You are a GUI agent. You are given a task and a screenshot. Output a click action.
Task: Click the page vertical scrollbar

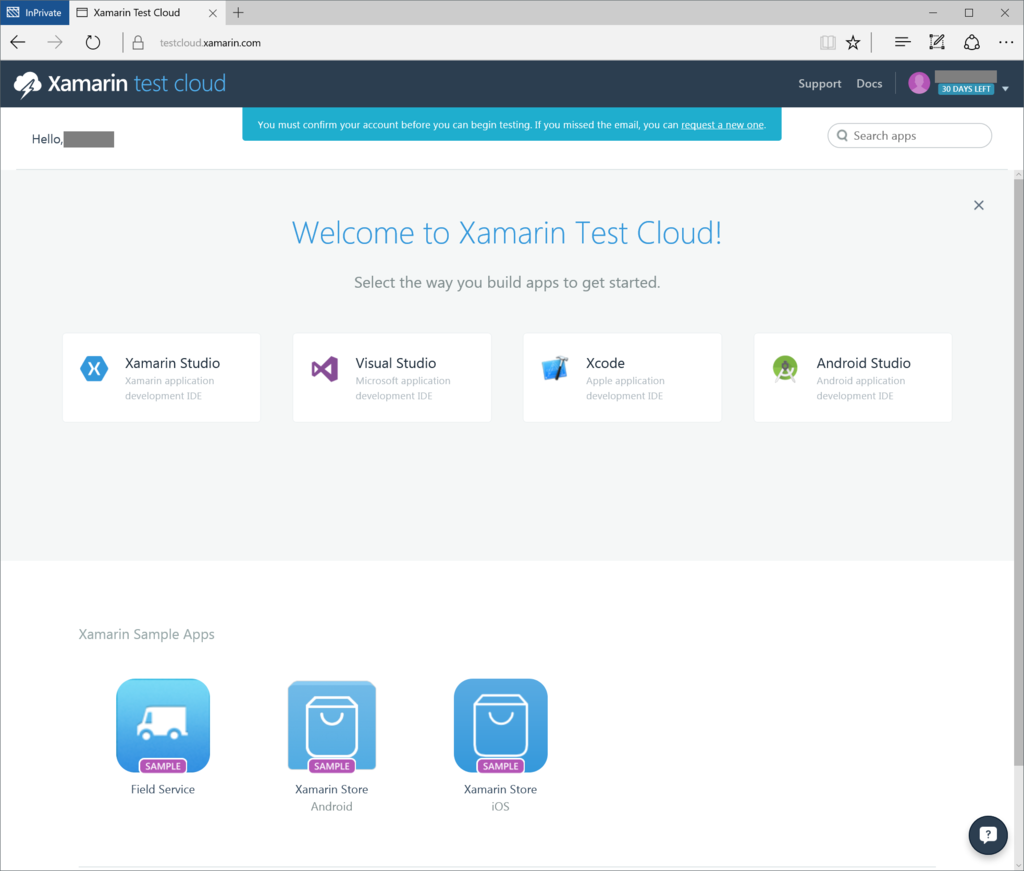pos(1018,470)
